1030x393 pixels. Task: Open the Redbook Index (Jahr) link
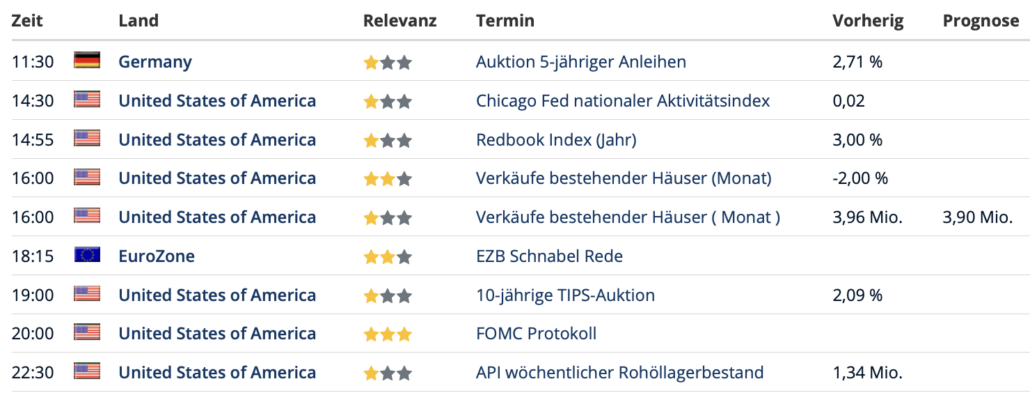(556, 140)
